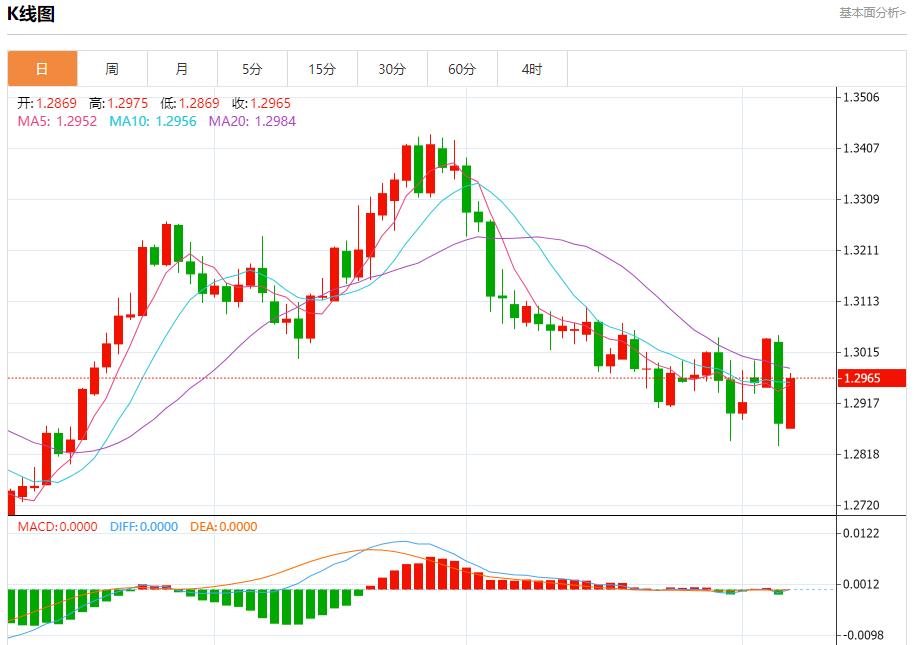
Task: Open the 月 monthly chart tab
Action: [182, 69]
